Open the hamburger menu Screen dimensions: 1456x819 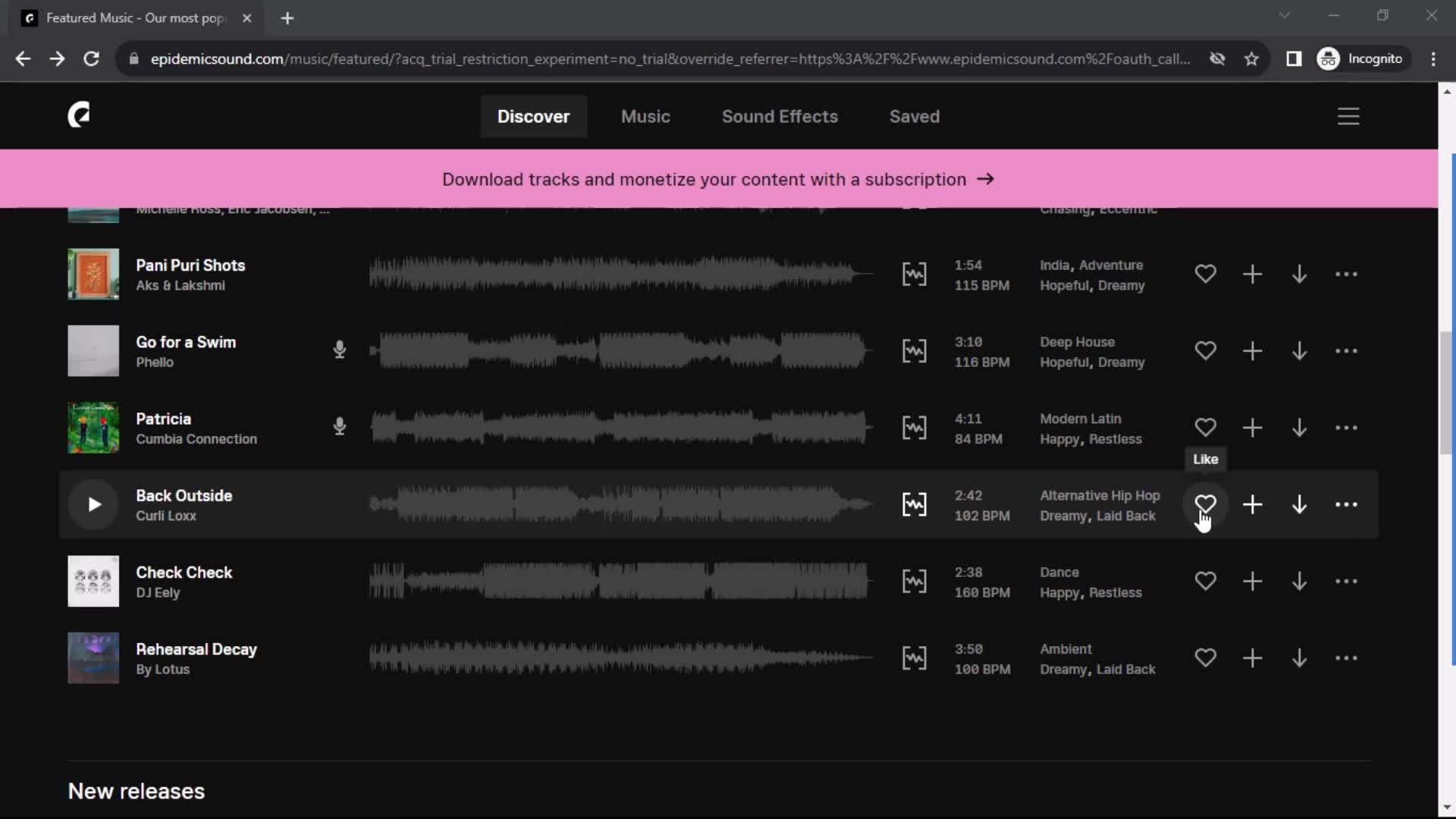click(x=1348, y=116)
